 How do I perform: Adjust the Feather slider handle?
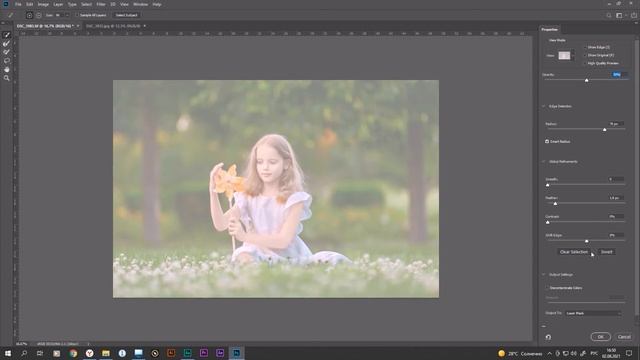(x=555, y=203)
